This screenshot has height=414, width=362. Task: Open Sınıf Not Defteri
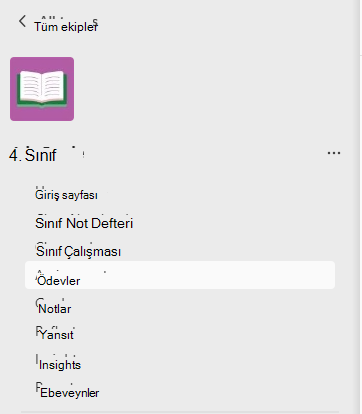pos(84,223)
